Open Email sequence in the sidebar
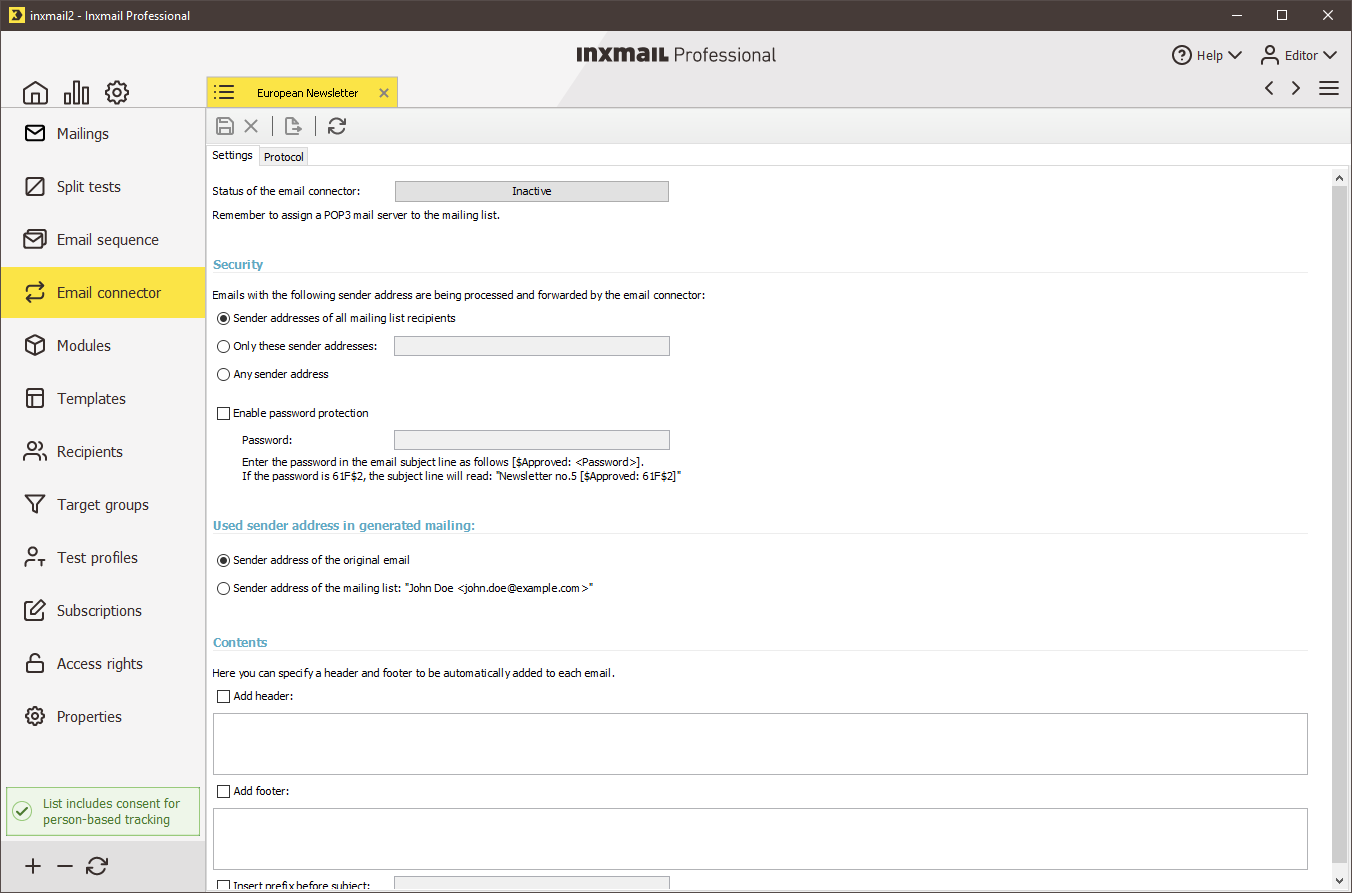Image resolution: width=1352 pixels, height=893 pixels. (103, 239)
